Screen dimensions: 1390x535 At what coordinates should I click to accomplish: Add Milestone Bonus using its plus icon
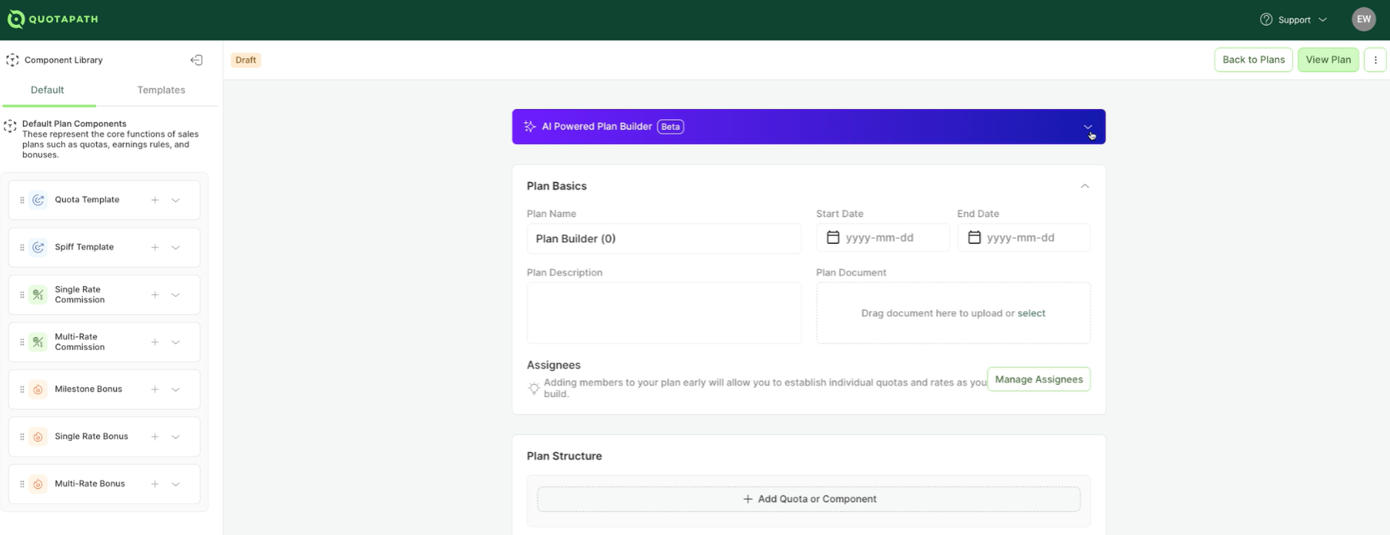[155, 389]
